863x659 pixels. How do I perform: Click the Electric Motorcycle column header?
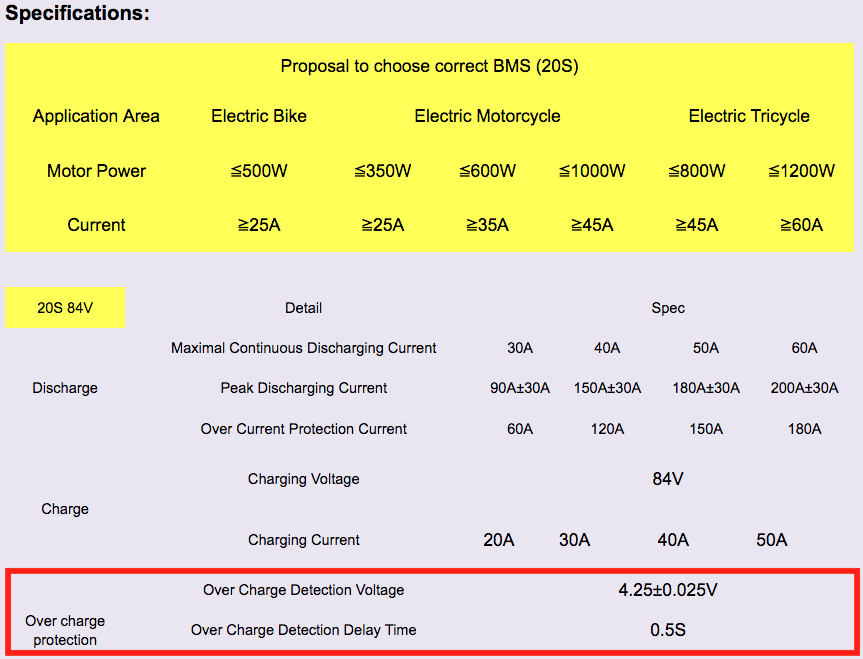tap(487, 116)
